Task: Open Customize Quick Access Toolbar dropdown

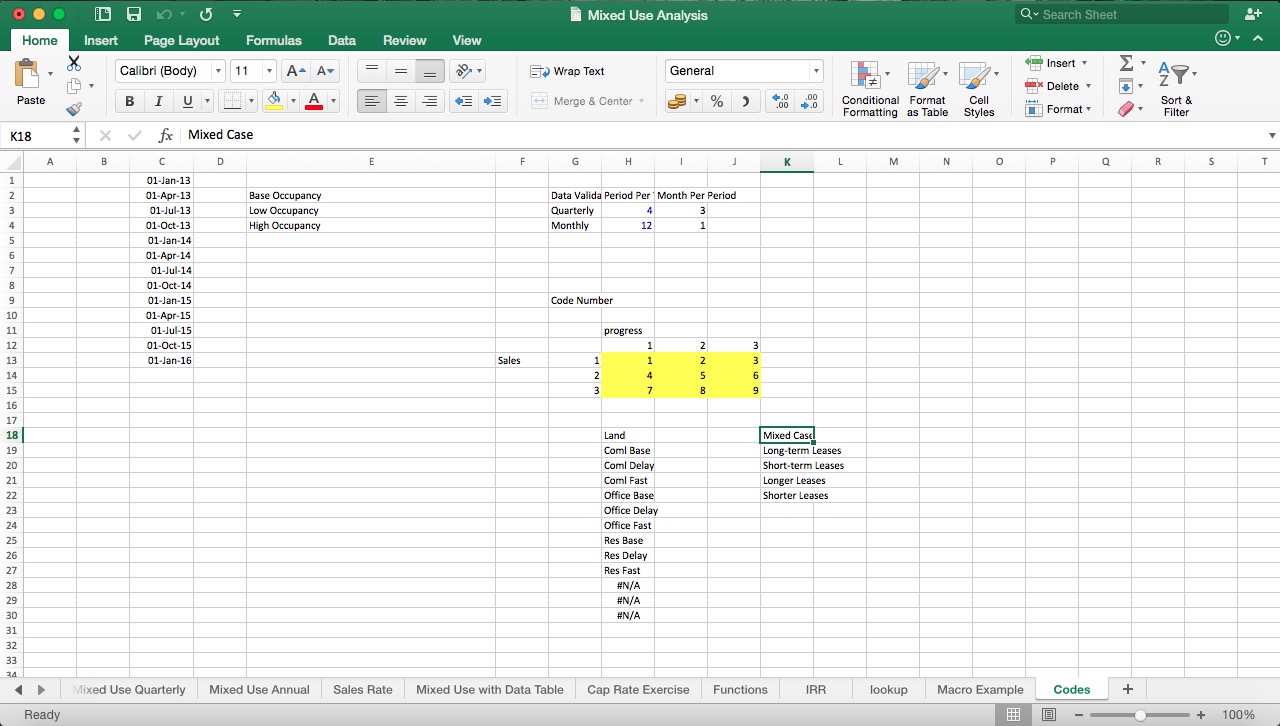Action: pos(237,14)
